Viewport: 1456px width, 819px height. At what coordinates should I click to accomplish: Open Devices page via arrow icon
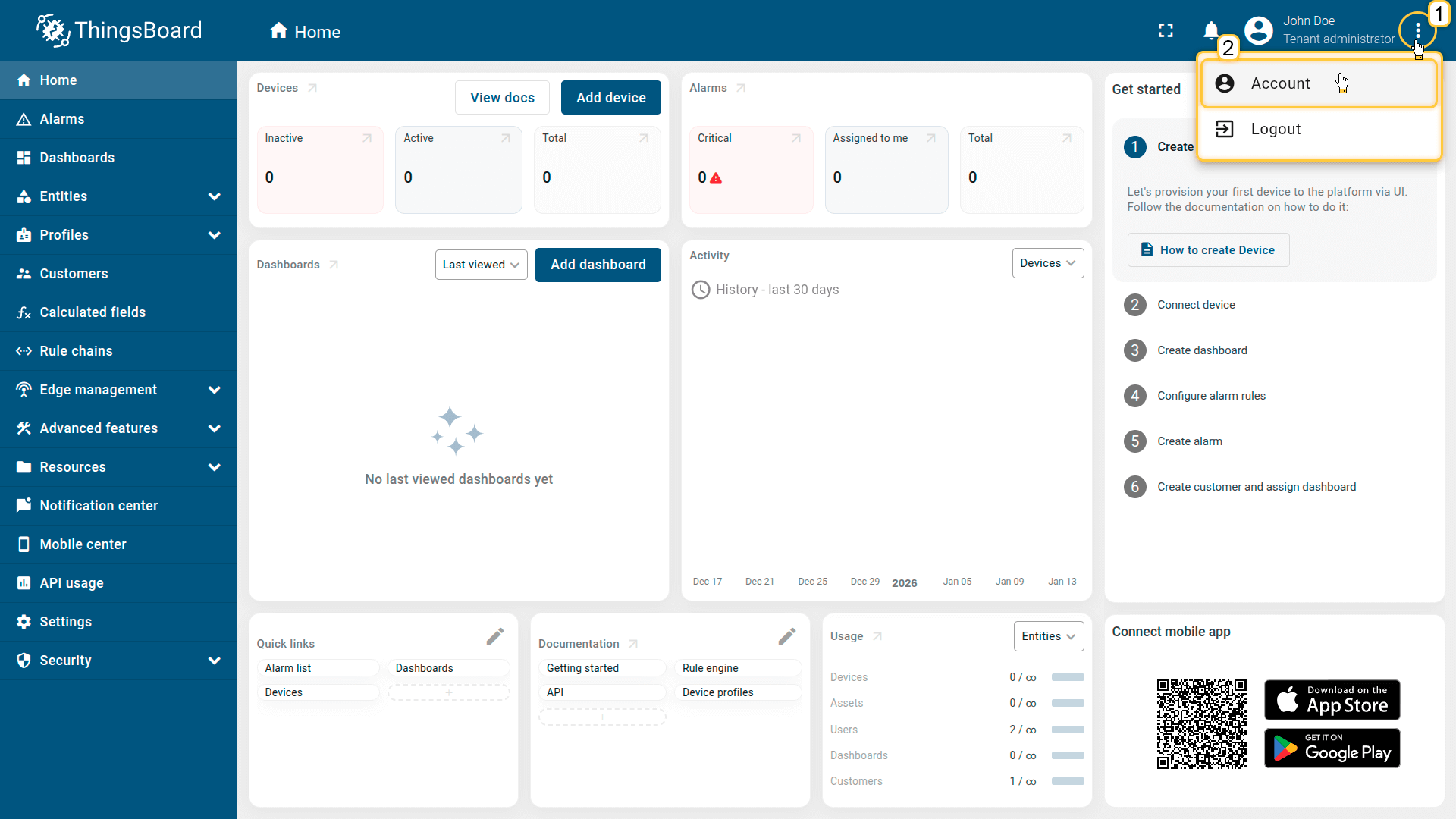click(312, 88)
